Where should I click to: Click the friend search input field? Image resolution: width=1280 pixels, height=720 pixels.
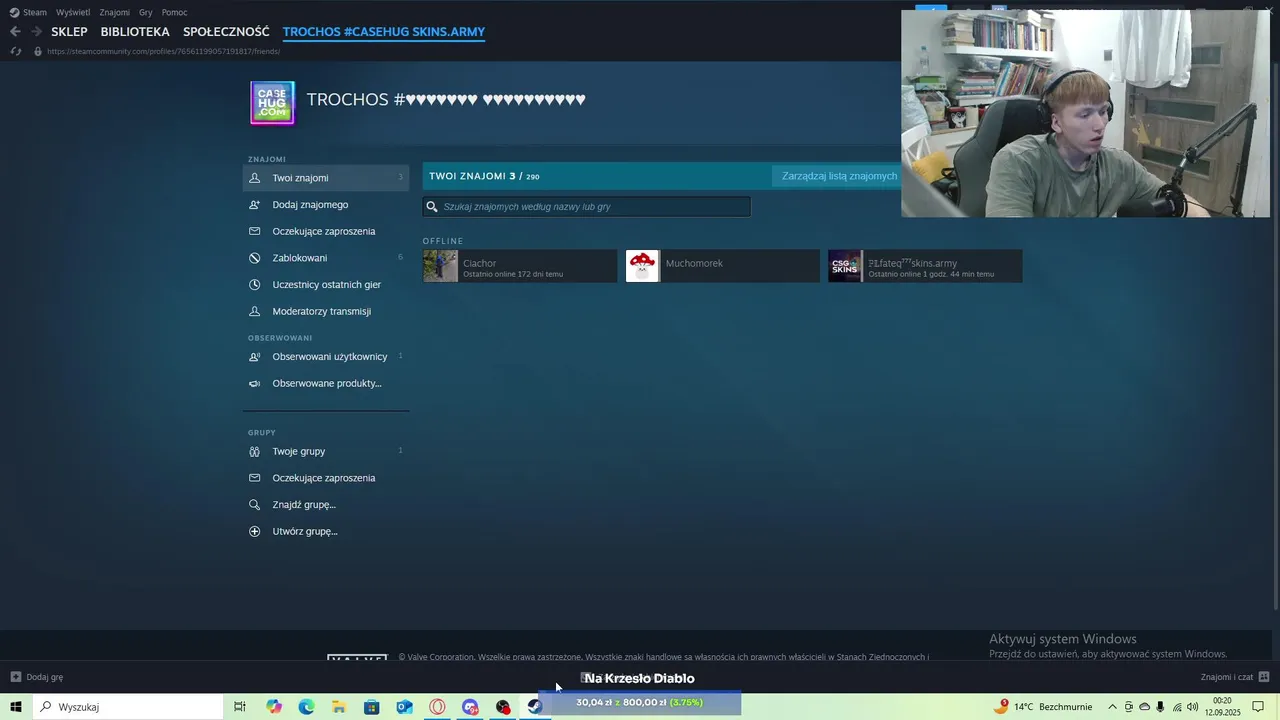586,206
